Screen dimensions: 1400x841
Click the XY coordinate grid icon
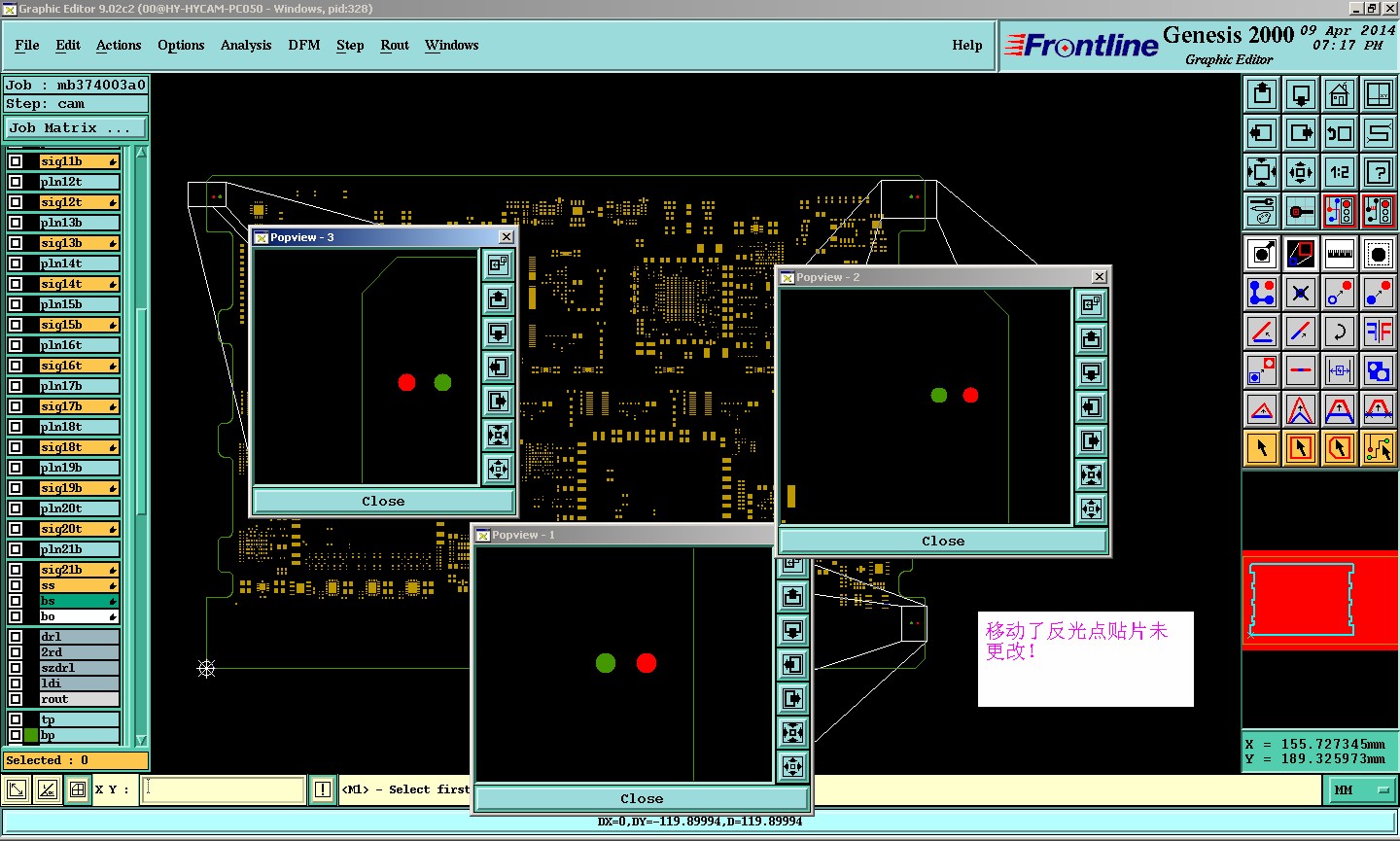pos(1379,94)
